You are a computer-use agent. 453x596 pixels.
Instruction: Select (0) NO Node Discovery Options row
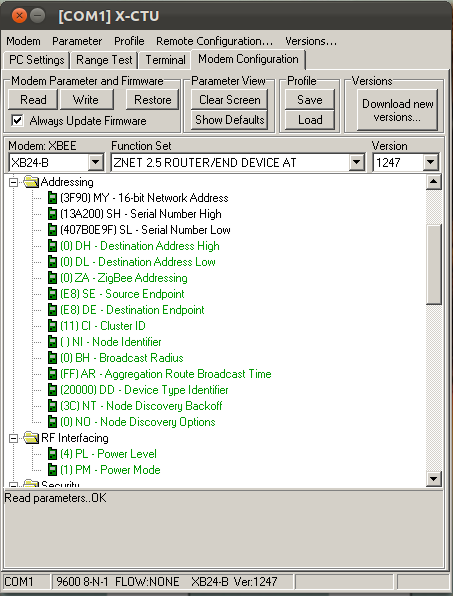click(138, 422)
